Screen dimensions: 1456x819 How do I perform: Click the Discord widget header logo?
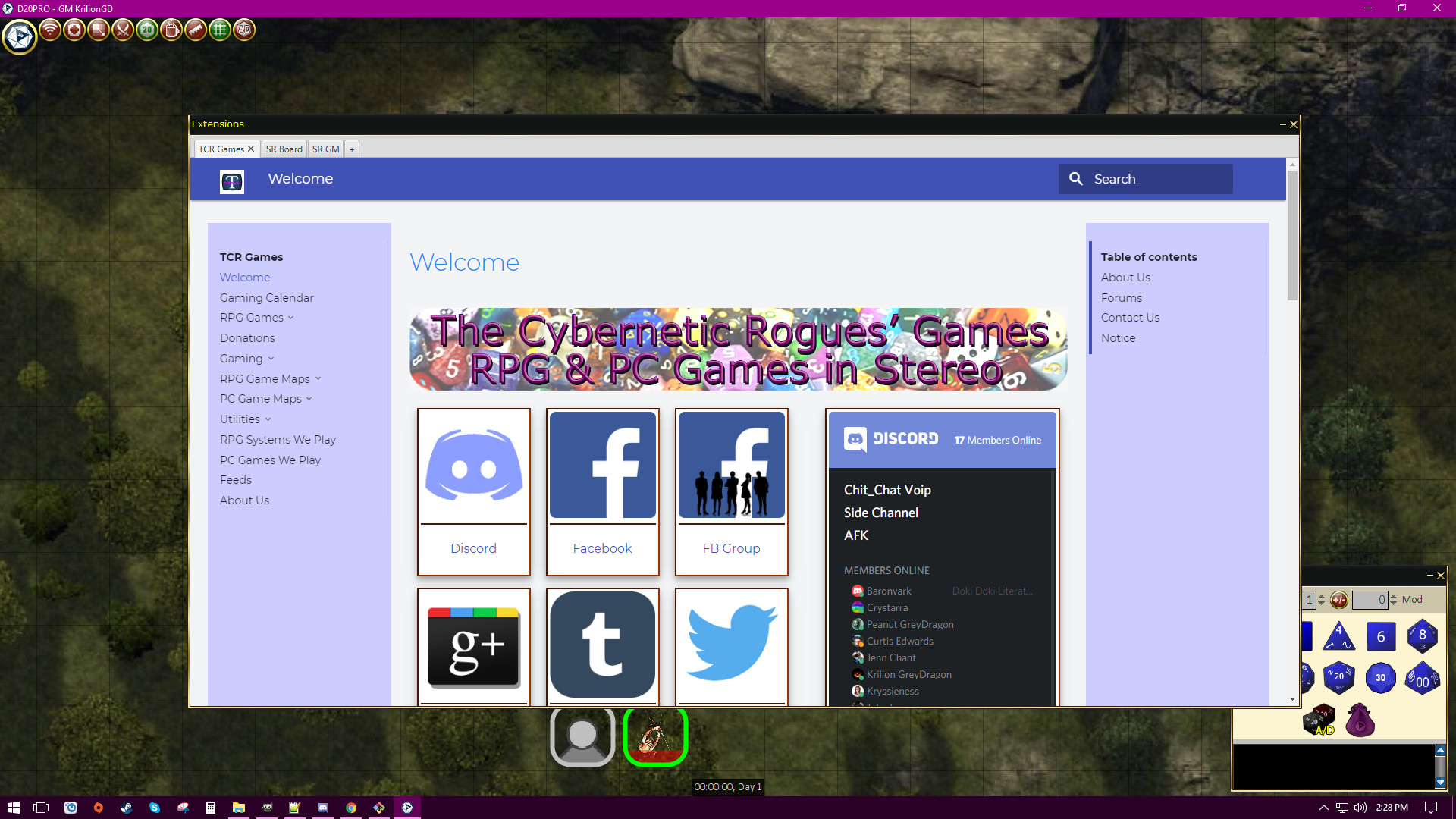pyautogui.click(x=891, y=439)
